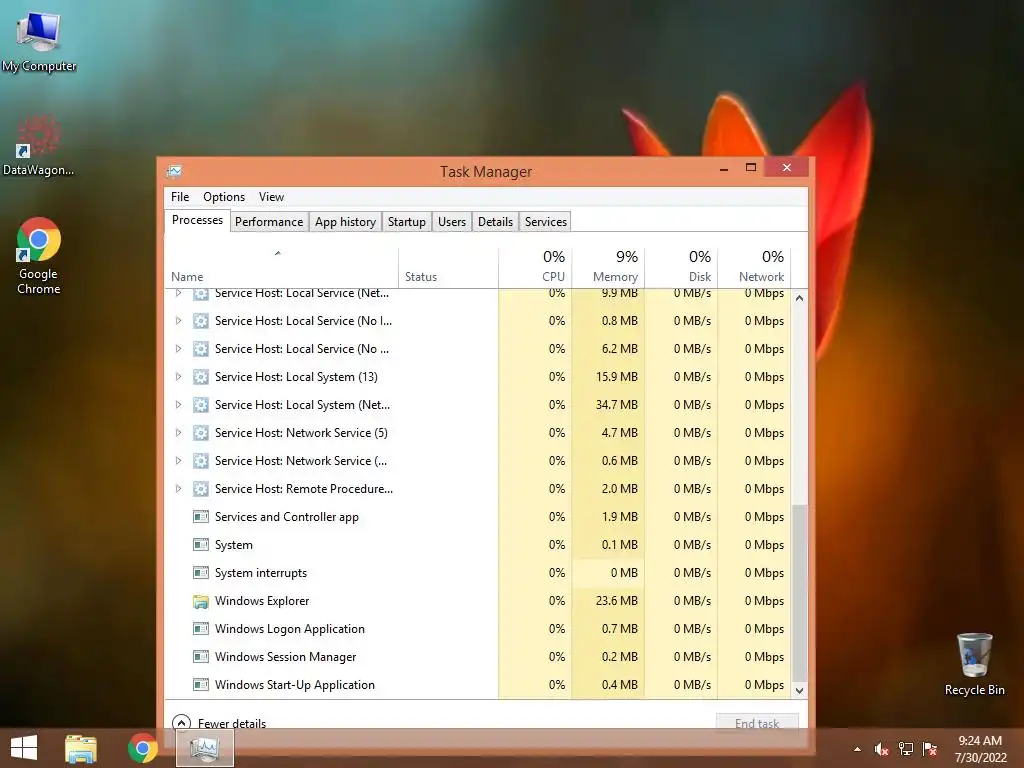1024x768 pixels.
Task: Select the System interrupts process name
Action: (x=261, y=573)
